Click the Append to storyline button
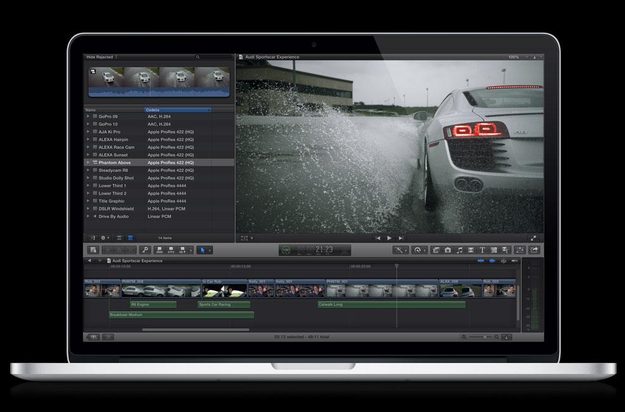625x412 pixels. point(183,250)
